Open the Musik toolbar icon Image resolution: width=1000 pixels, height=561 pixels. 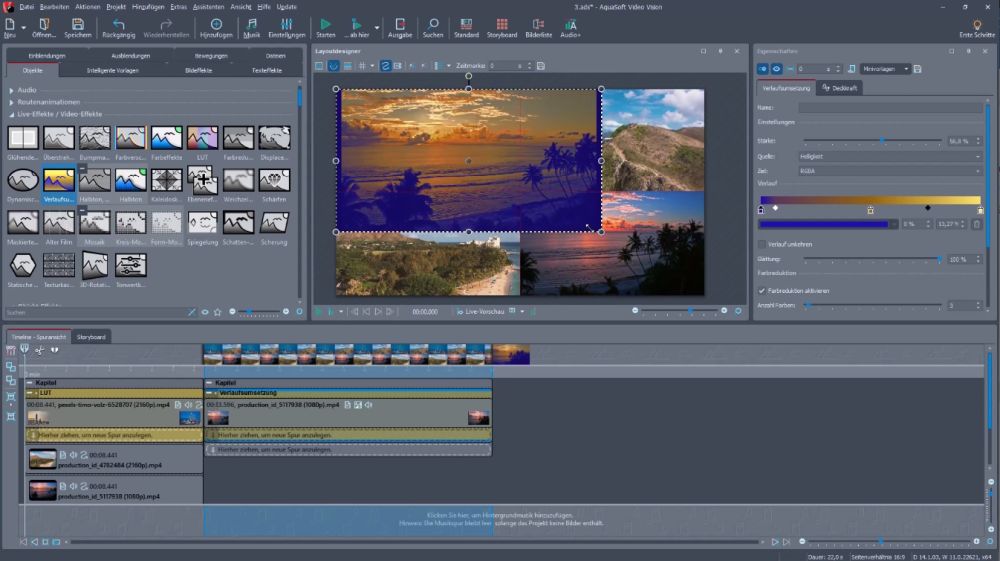click(251, 25)
